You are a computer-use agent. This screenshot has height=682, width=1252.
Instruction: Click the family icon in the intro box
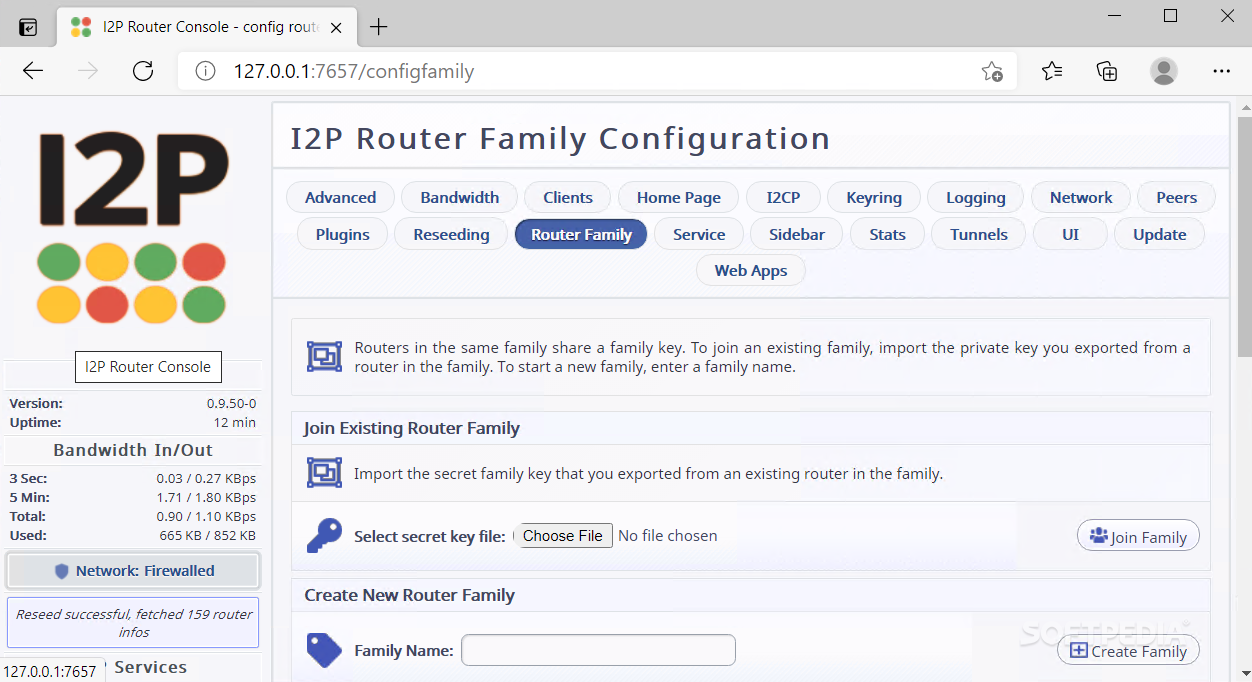pos(324,356)
